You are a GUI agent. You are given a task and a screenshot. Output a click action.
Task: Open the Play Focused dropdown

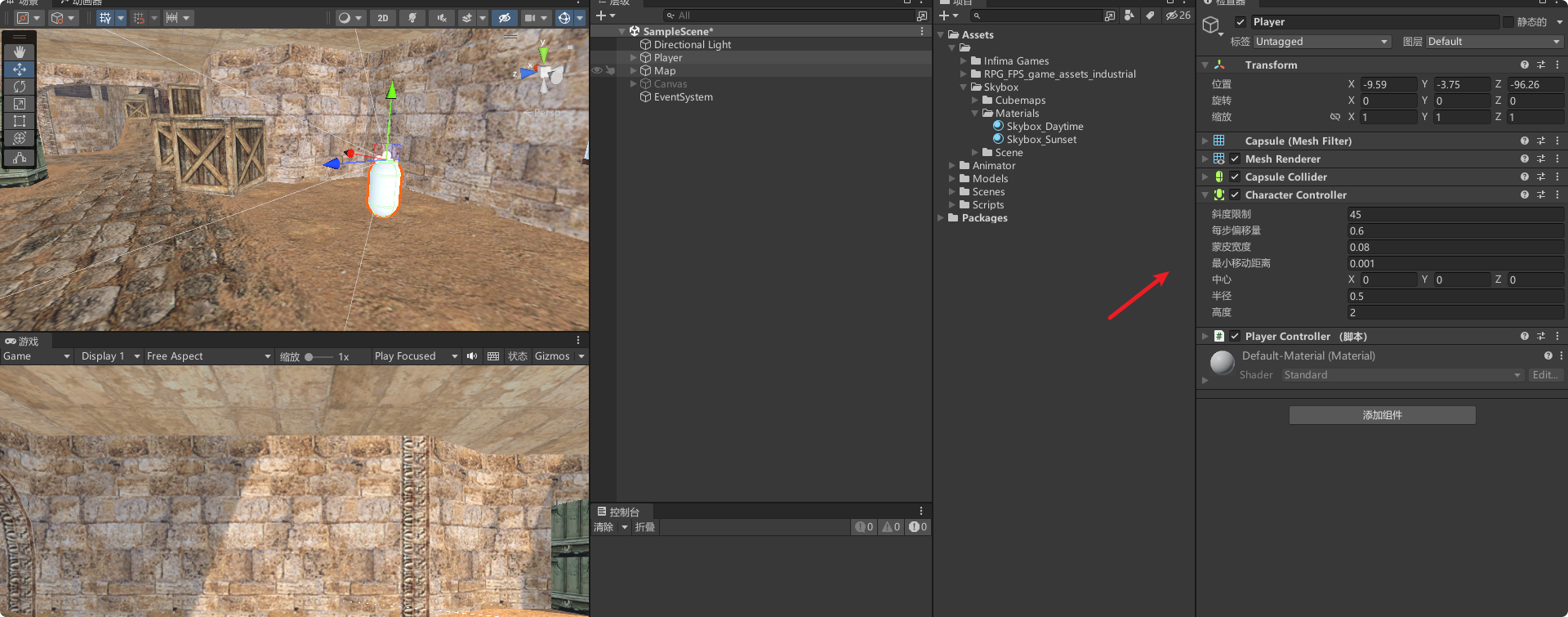tap(416, 356)
